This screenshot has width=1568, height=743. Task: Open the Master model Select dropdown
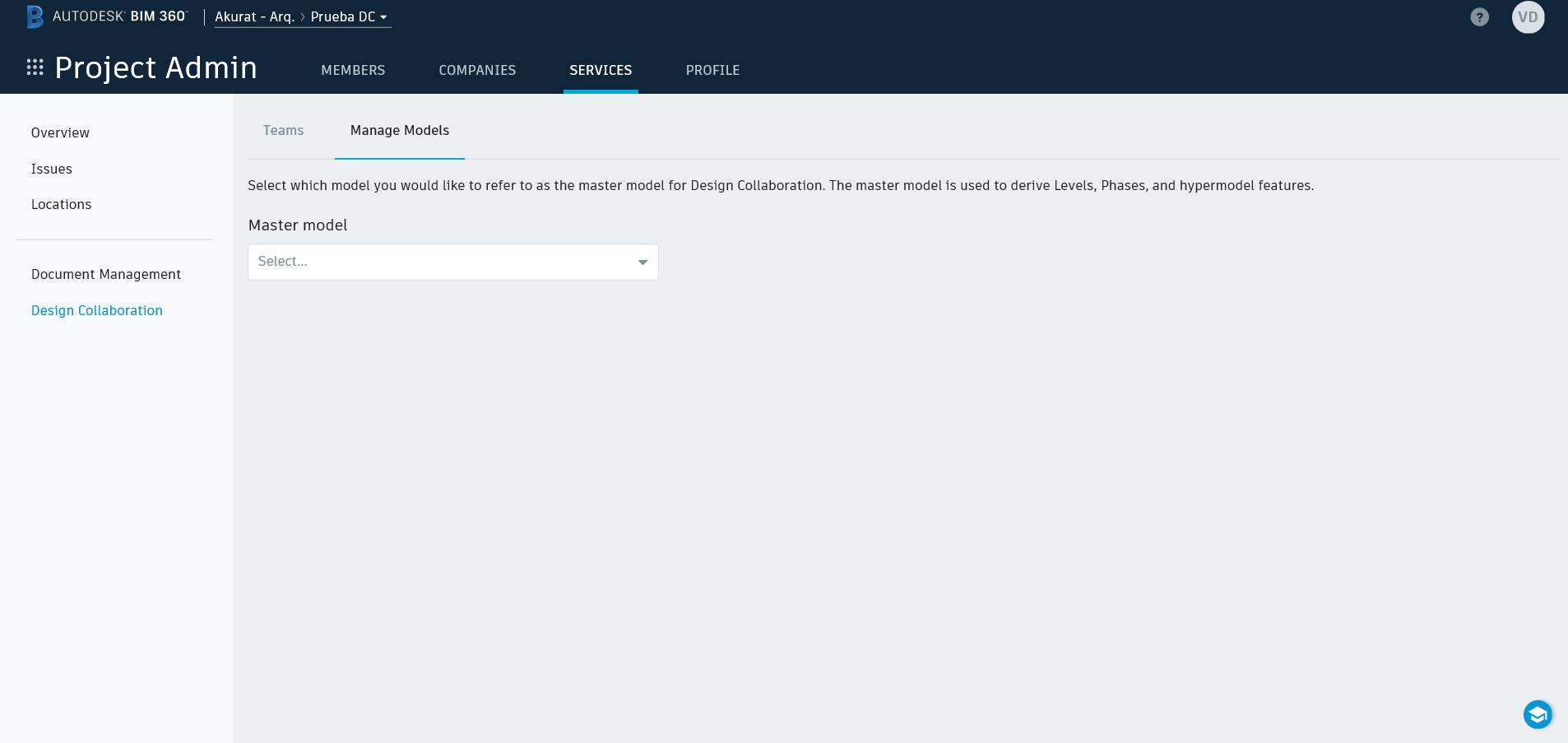453,262
